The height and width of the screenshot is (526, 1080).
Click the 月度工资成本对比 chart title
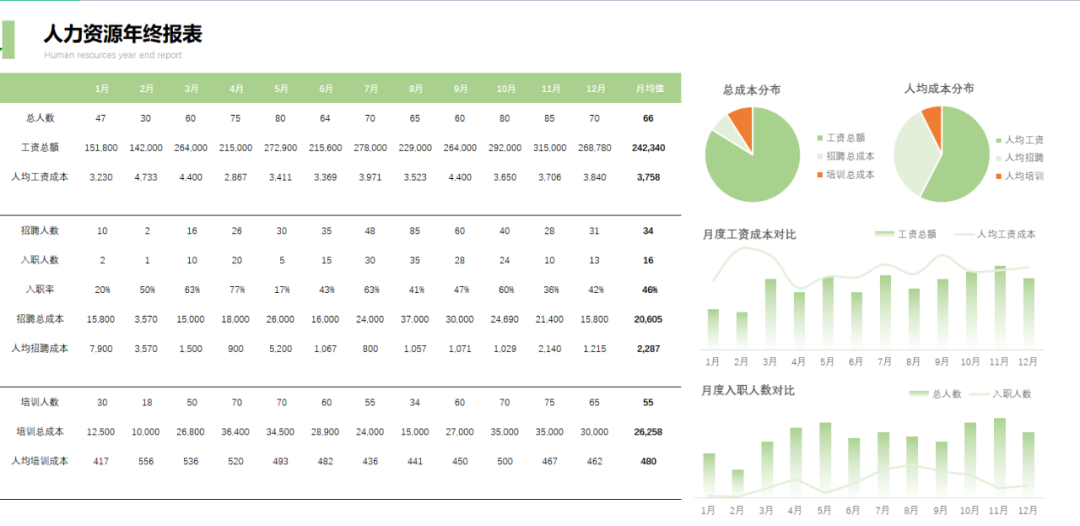749,235
